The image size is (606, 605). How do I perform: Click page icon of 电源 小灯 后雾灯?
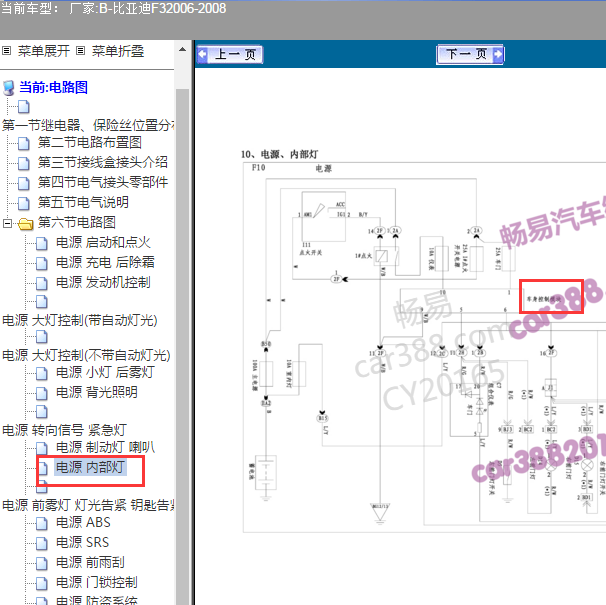42,373
